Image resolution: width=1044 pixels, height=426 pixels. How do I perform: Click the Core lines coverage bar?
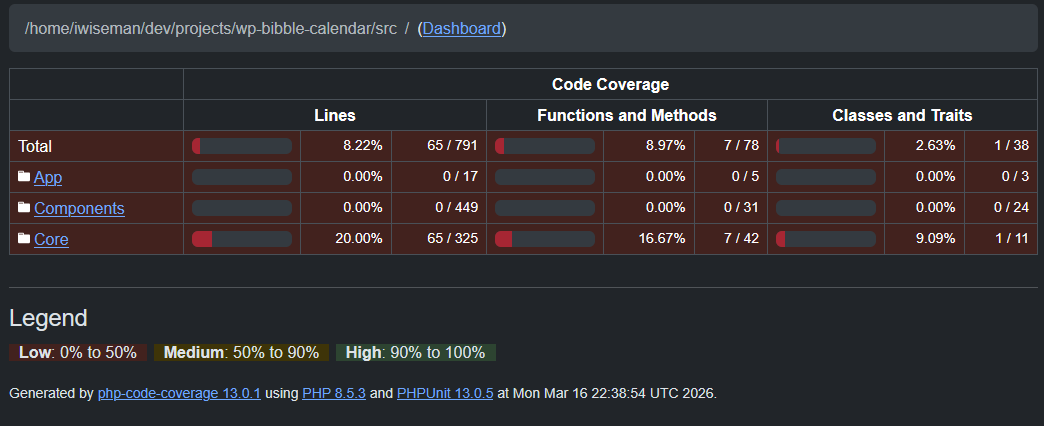242,239
